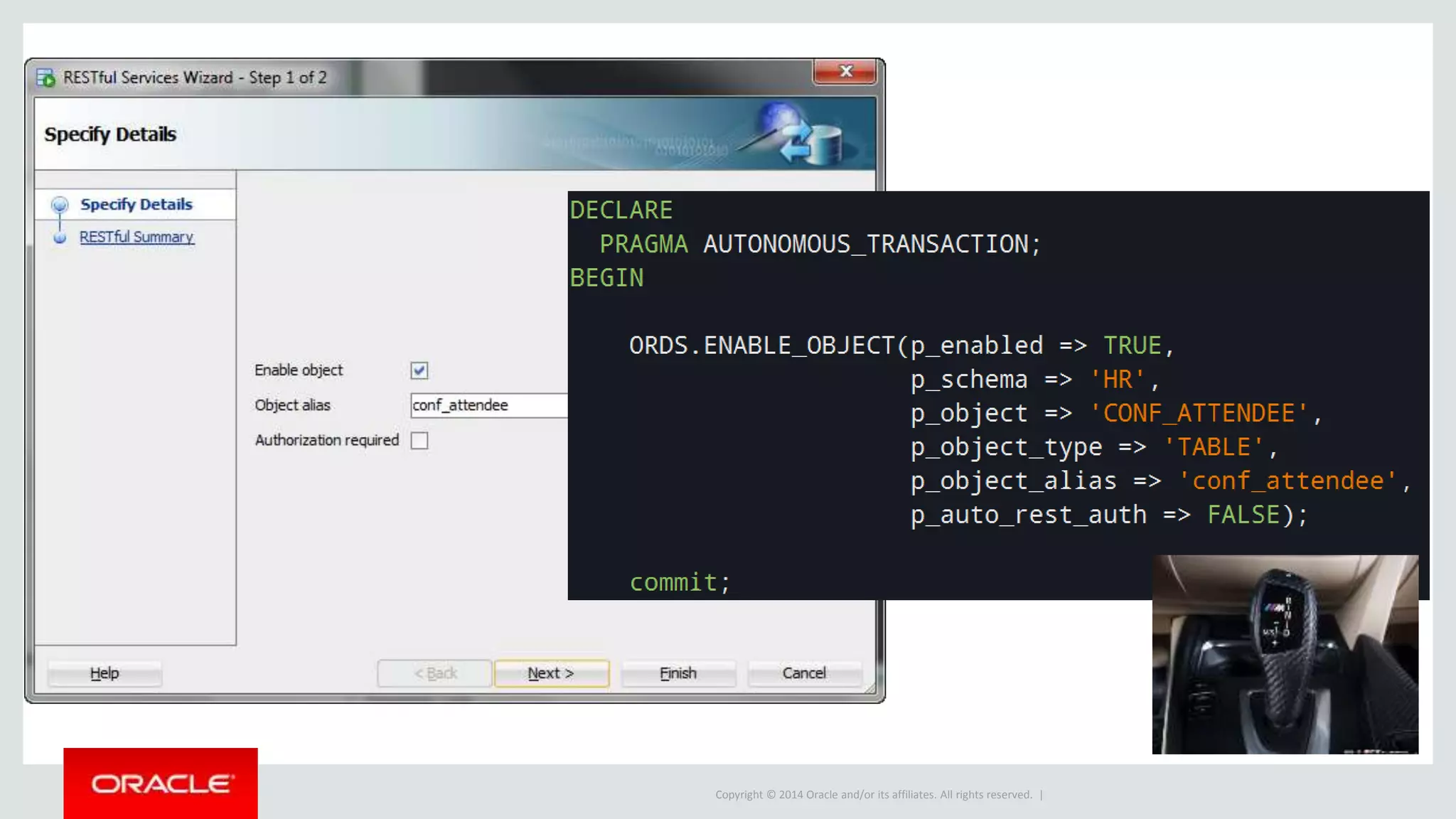Click the DECLARE keyword in code
Image resolution: width=1456 pixels, height=819 pixels.
tap(621, 210)
